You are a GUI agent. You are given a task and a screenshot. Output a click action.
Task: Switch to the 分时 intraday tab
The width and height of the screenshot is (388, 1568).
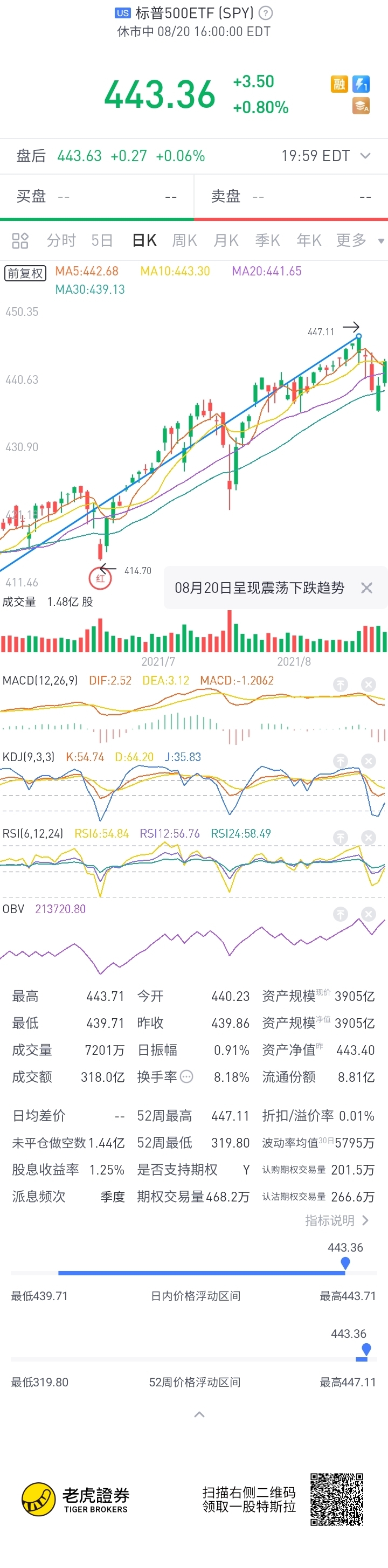pos(61,240)
